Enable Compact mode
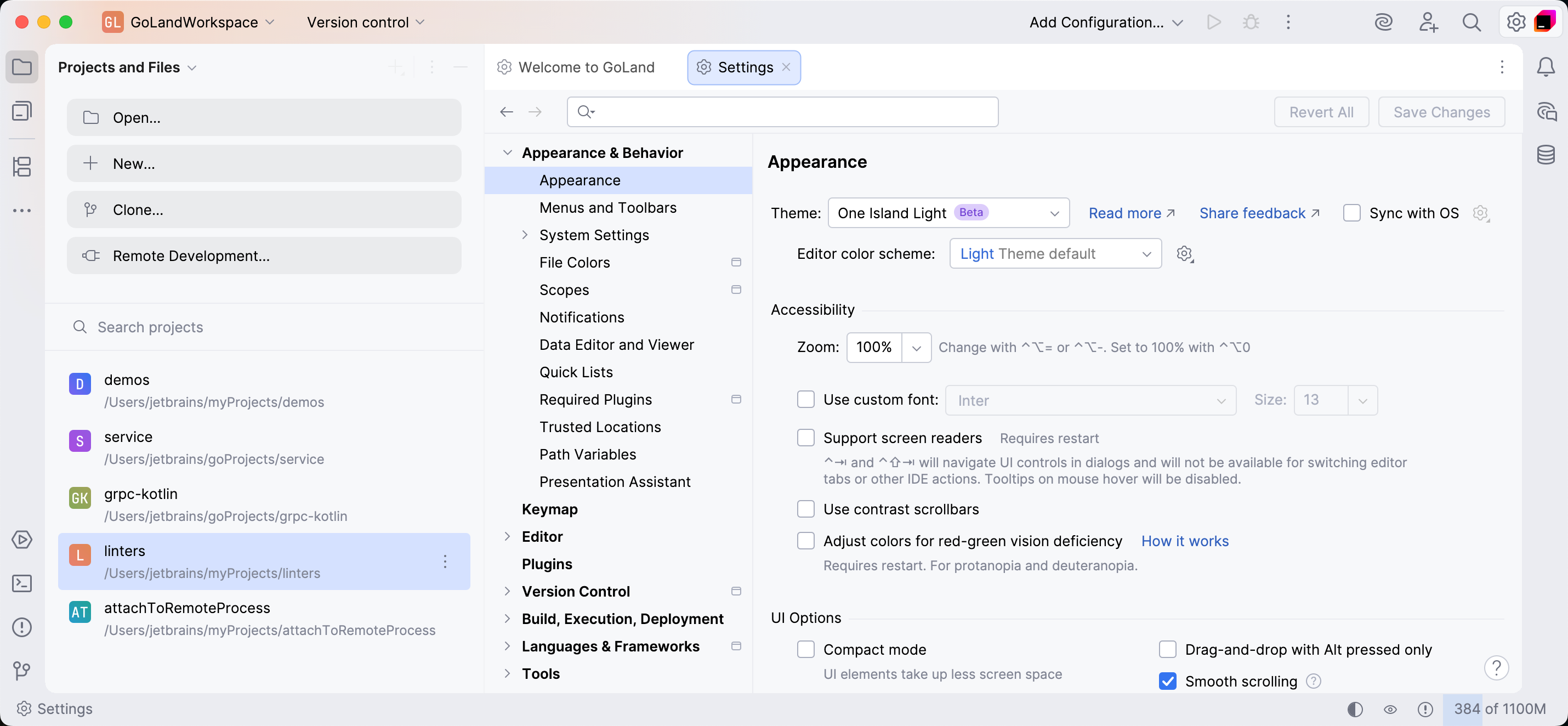The width and height of the screenshot is (1568, 726). 806,649
